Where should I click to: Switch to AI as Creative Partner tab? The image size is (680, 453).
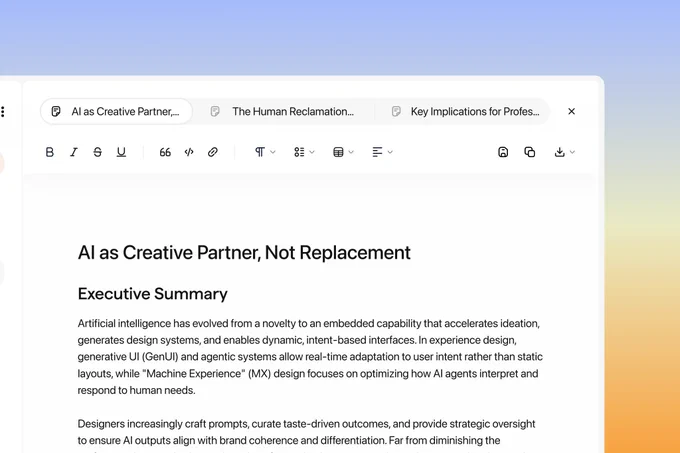(x=116, y=111)
